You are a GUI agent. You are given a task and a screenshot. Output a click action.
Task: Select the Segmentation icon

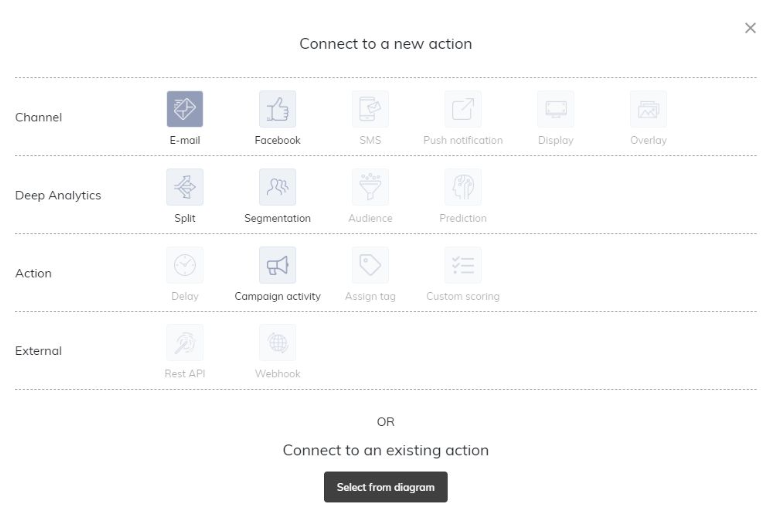point(277,187)
